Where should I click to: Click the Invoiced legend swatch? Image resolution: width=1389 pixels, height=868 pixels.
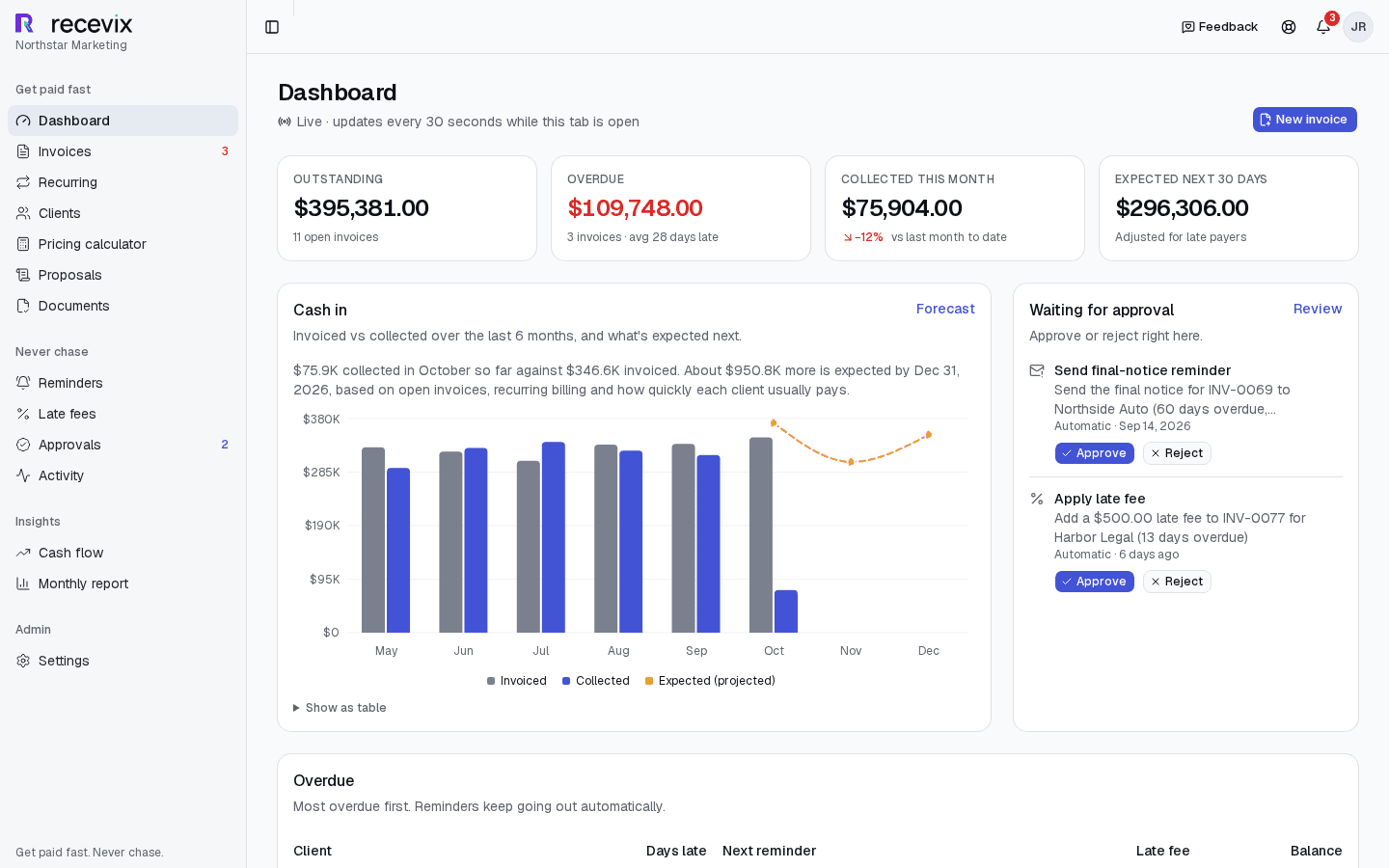click(x=491, y=681)
